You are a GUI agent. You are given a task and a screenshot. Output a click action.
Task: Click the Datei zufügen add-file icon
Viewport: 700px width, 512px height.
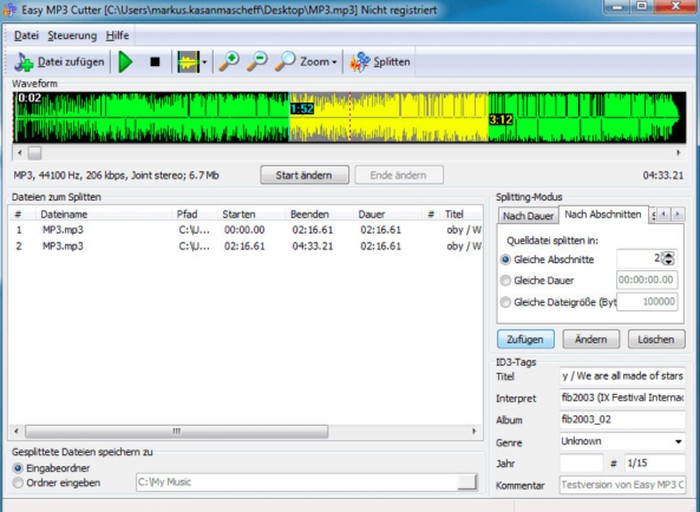24,62
